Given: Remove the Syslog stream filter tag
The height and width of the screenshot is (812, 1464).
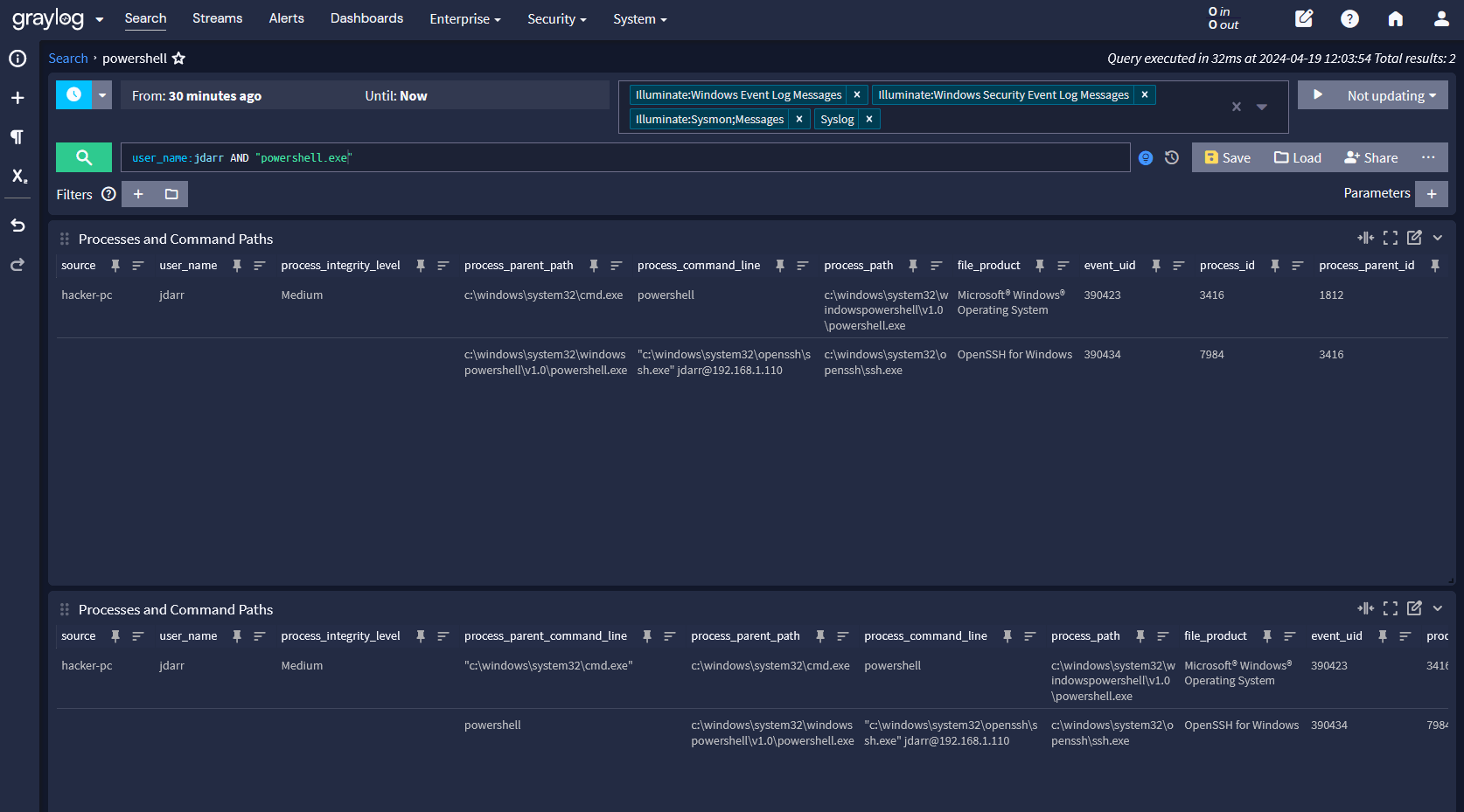Looking at the screenshot, I should (x=869, y=119).
